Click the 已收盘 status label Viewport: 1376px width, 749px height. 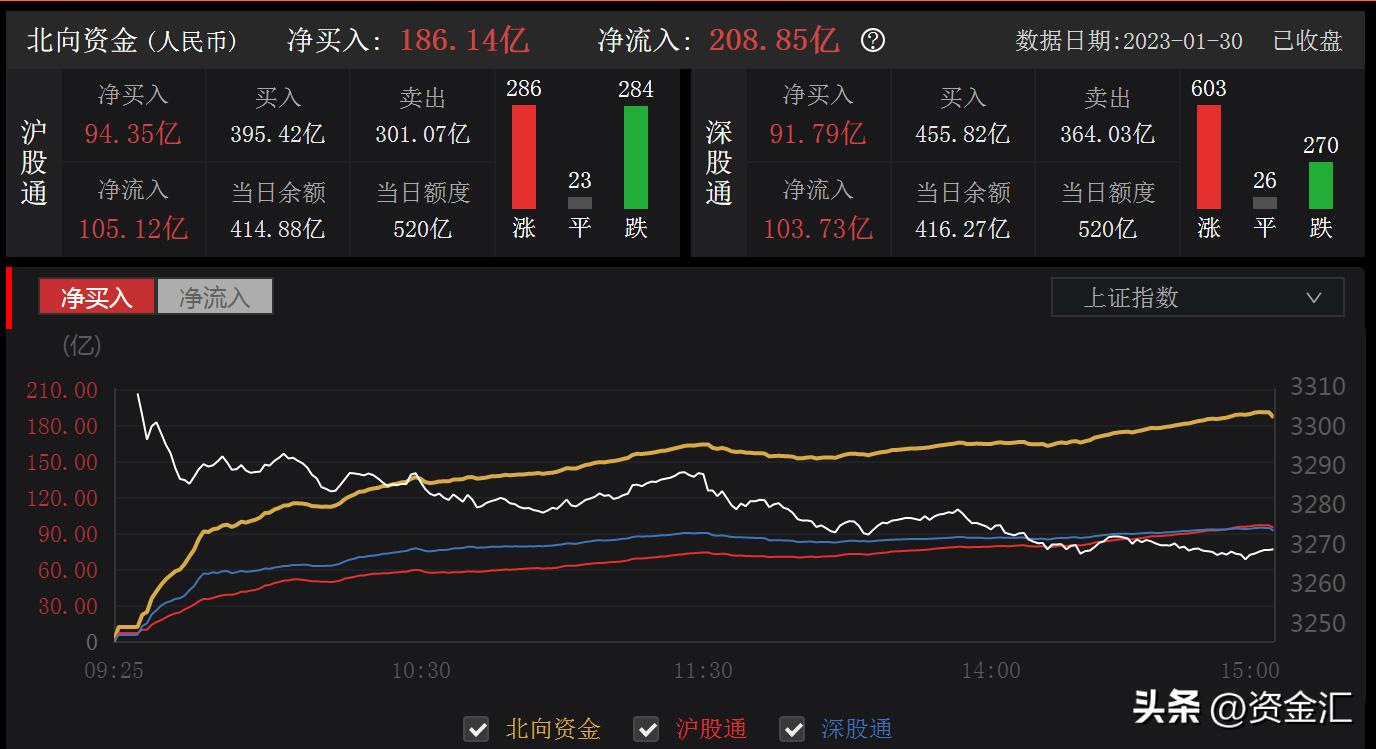(1307, 41)
